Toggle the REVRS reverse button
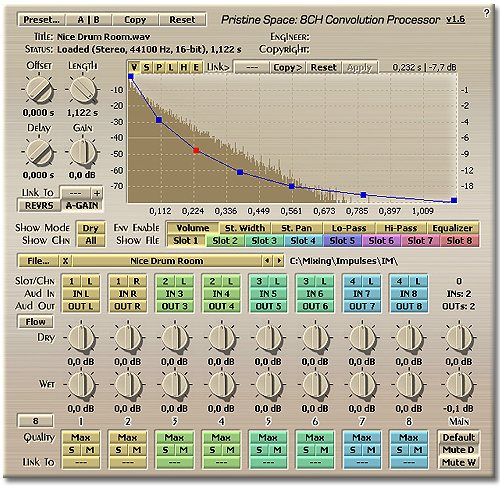Image resolution: width=500 pixels, height=488 pixels. [39, 205]
